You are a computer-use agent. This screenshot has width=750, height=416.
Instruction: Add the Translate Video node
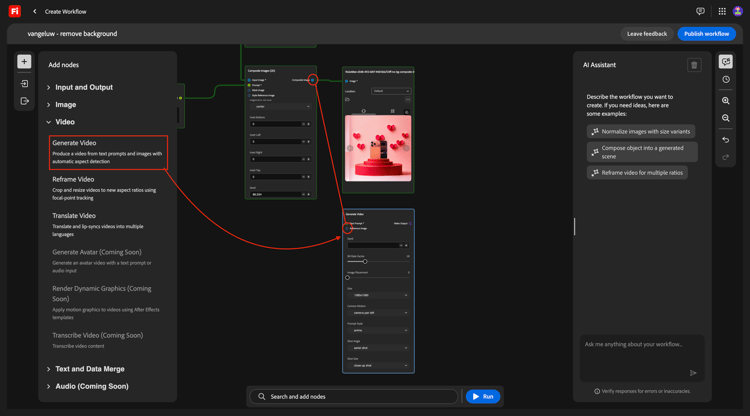tap(108, 225)
